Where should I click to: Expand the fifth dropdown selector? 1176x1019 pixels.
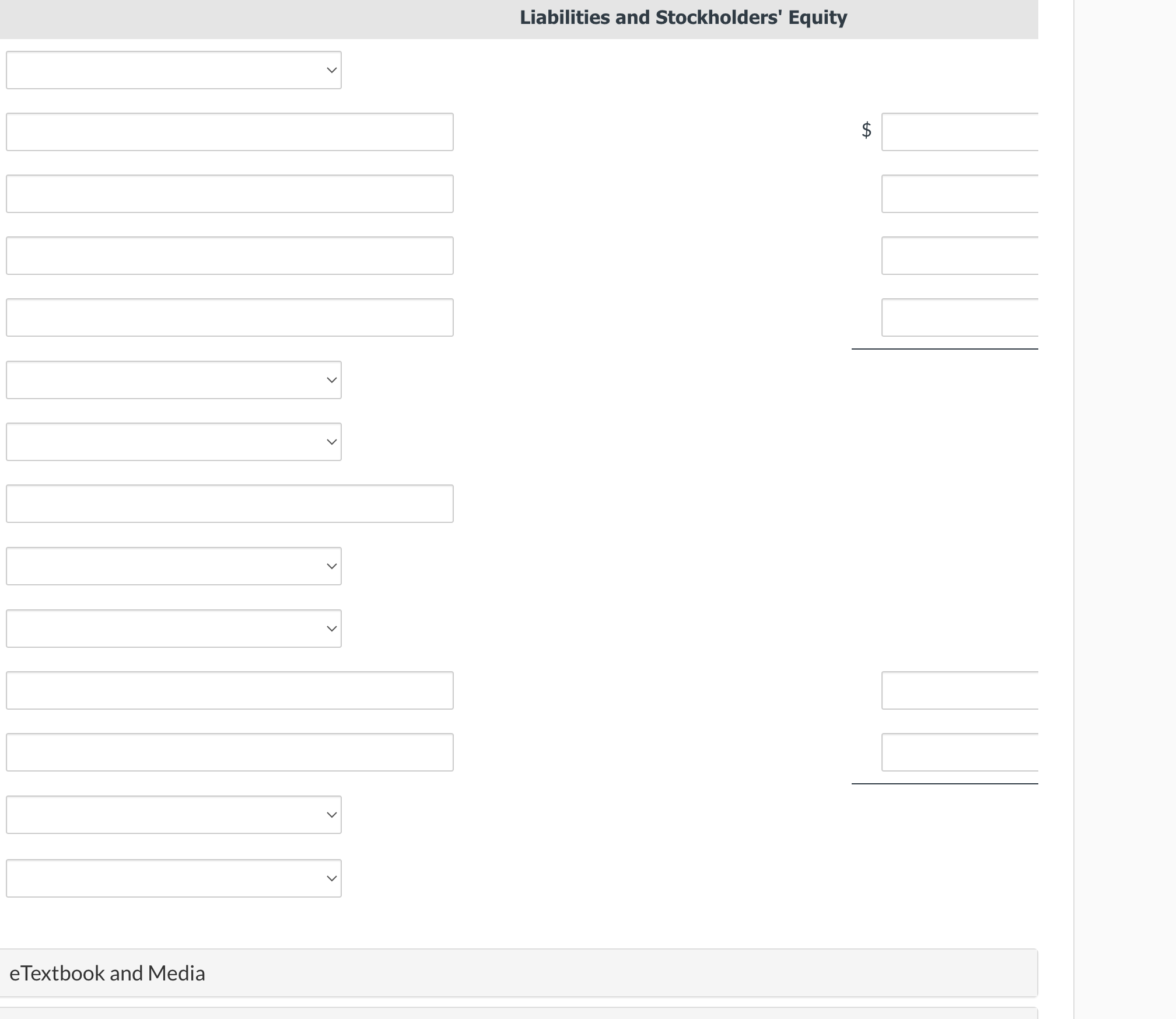[174, 629]
